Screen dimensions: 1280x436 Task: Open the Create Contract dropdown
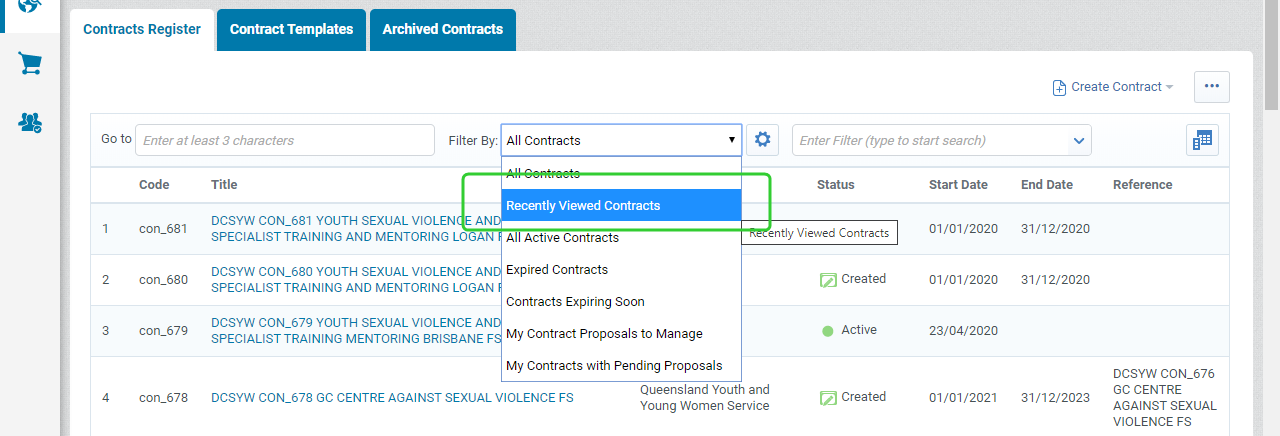(x=1113, y=87)
